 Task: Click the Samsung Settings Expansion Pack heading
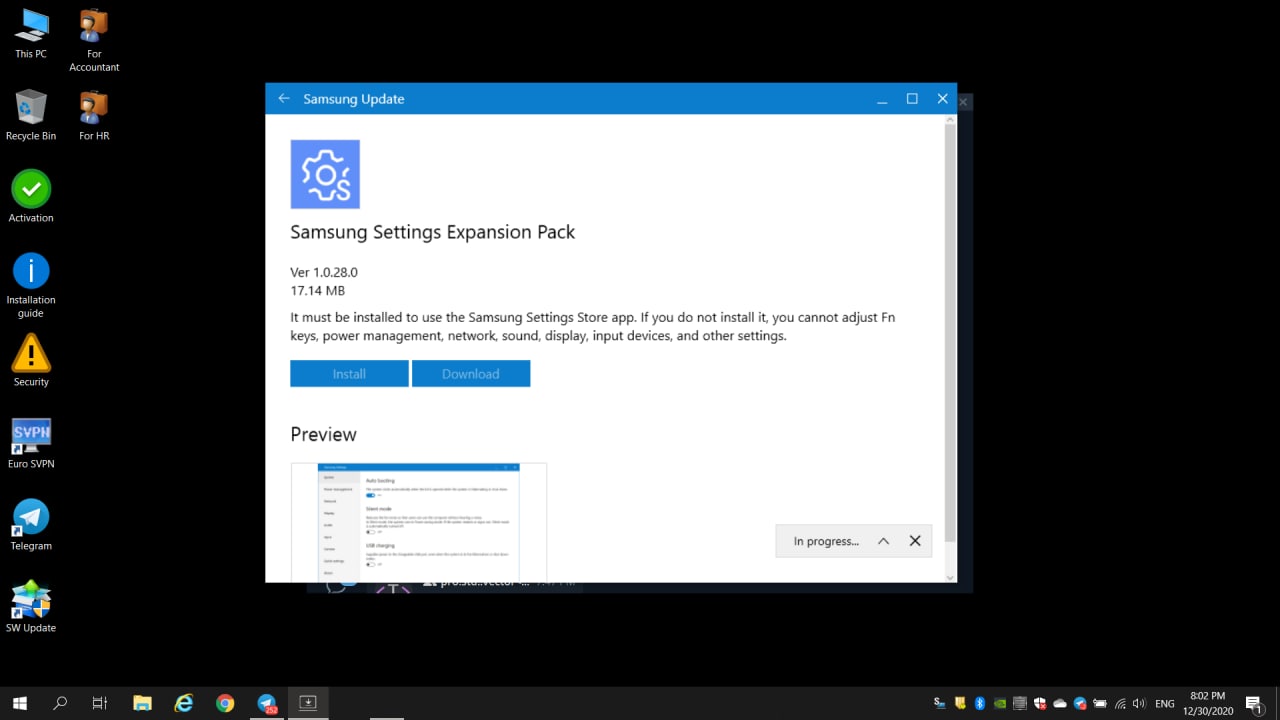point(432,232)
